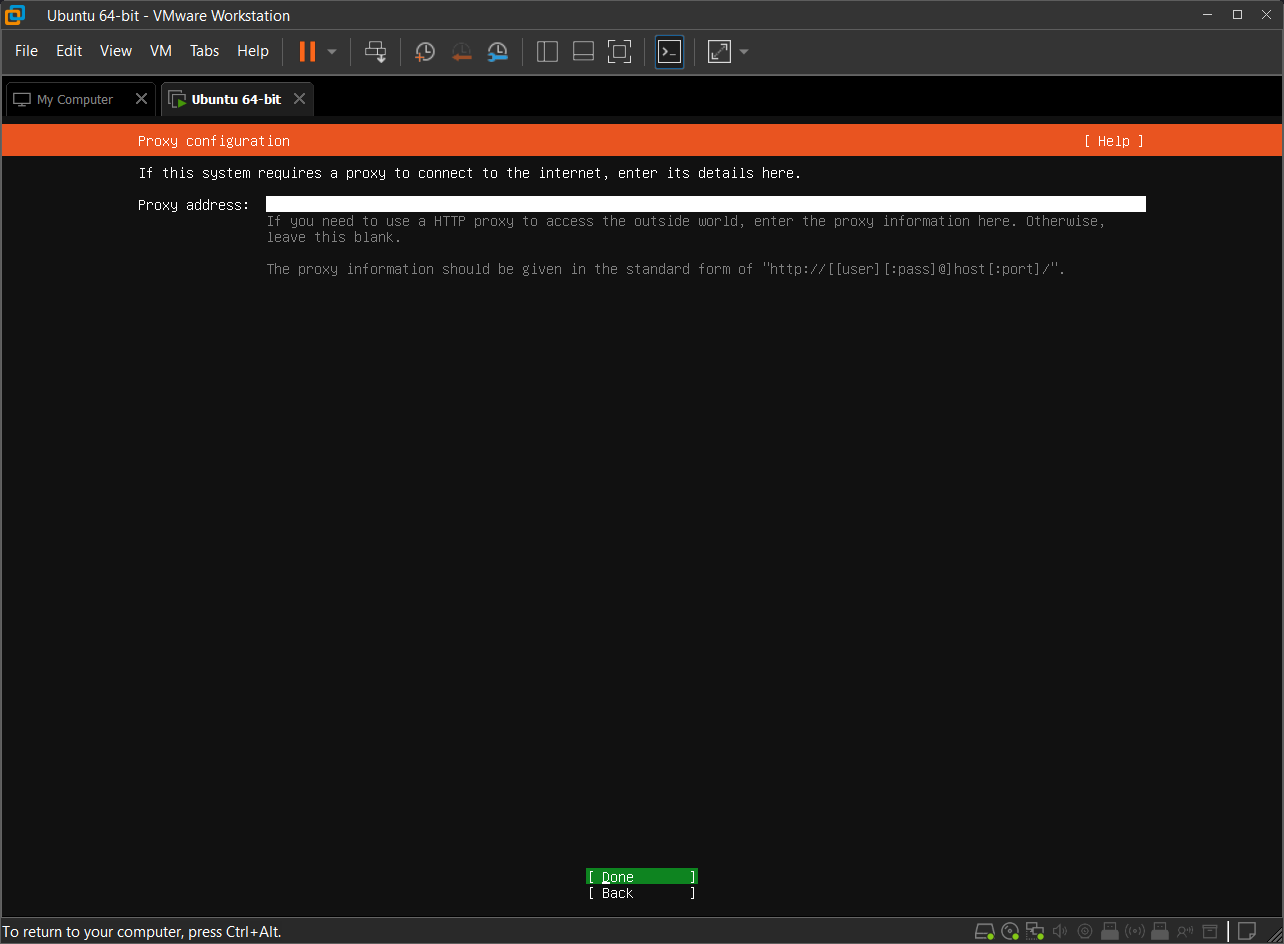Click Send Ctrl+Alt+Del toolbar icon
The height and width of the screenshot is (944, 1284).
click(x=375, y=51)
